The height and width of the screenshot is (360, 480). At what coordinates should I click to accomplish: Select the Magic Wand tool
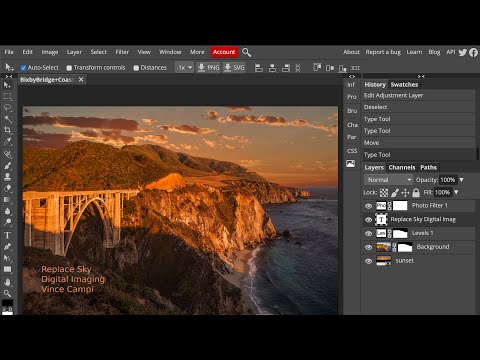(7, 119)
